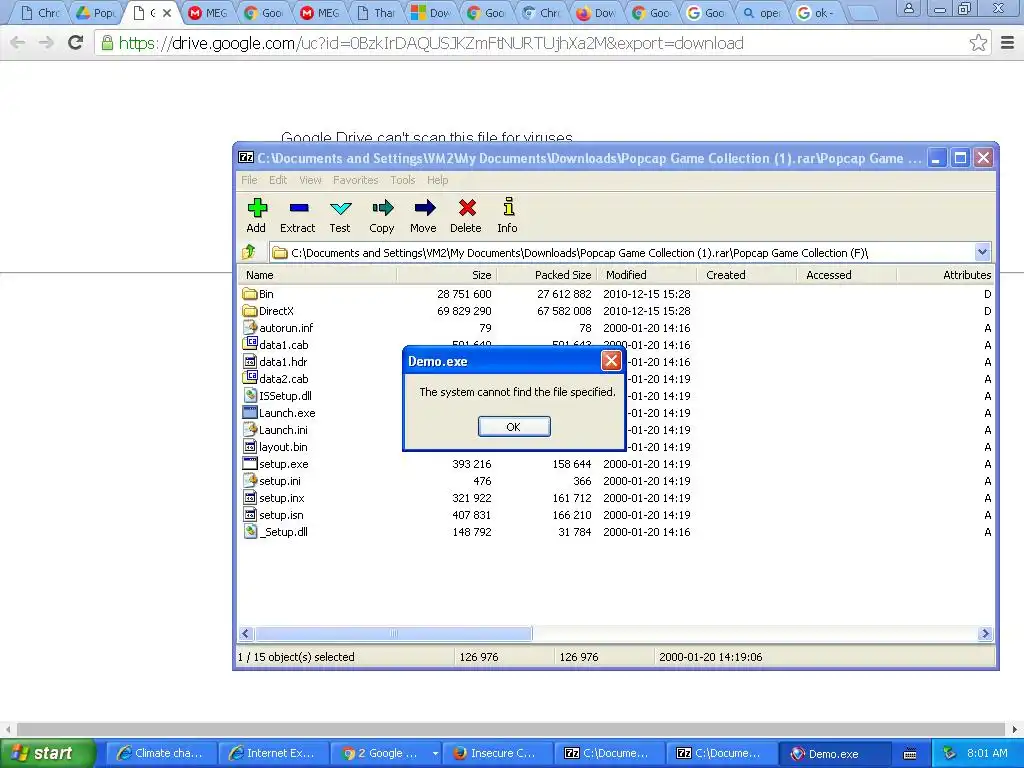Click size value 393 216 of setup.exe

pyautogui.click(x=472, y=464)
